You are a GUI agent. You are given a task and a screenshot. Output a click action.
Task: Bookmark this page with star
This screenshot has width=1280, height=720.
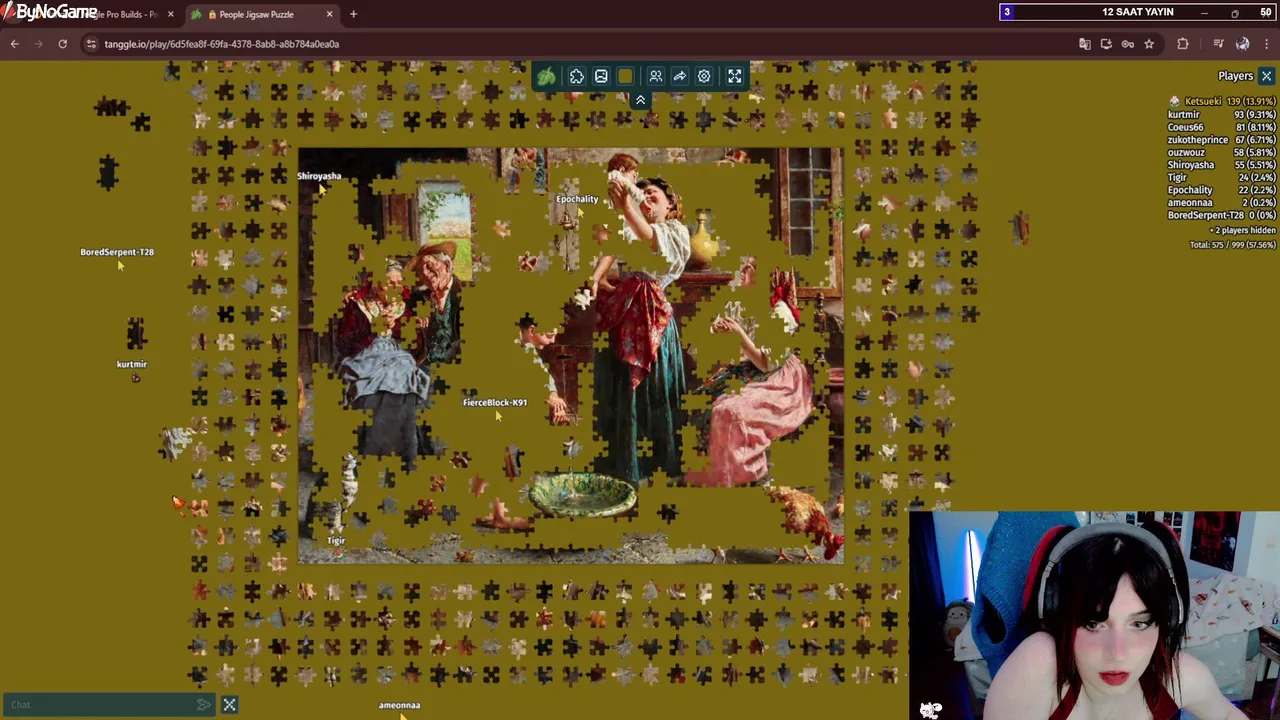pyautogui.click(x=1149, y=44)
